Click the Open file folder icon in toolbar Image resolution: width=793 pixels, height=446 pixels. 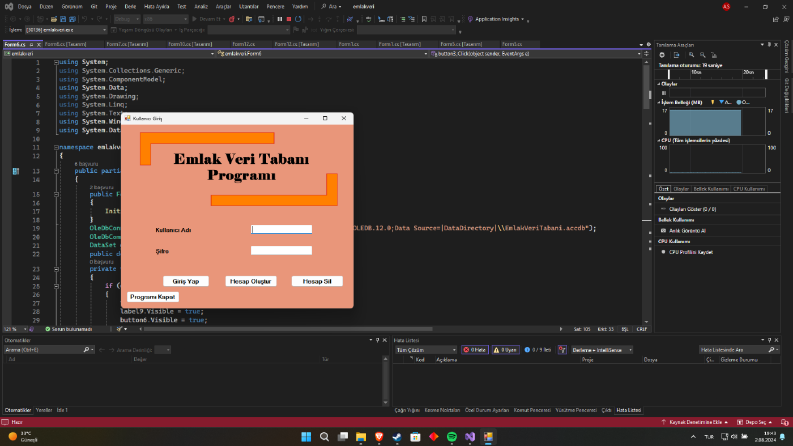(54, 19)
